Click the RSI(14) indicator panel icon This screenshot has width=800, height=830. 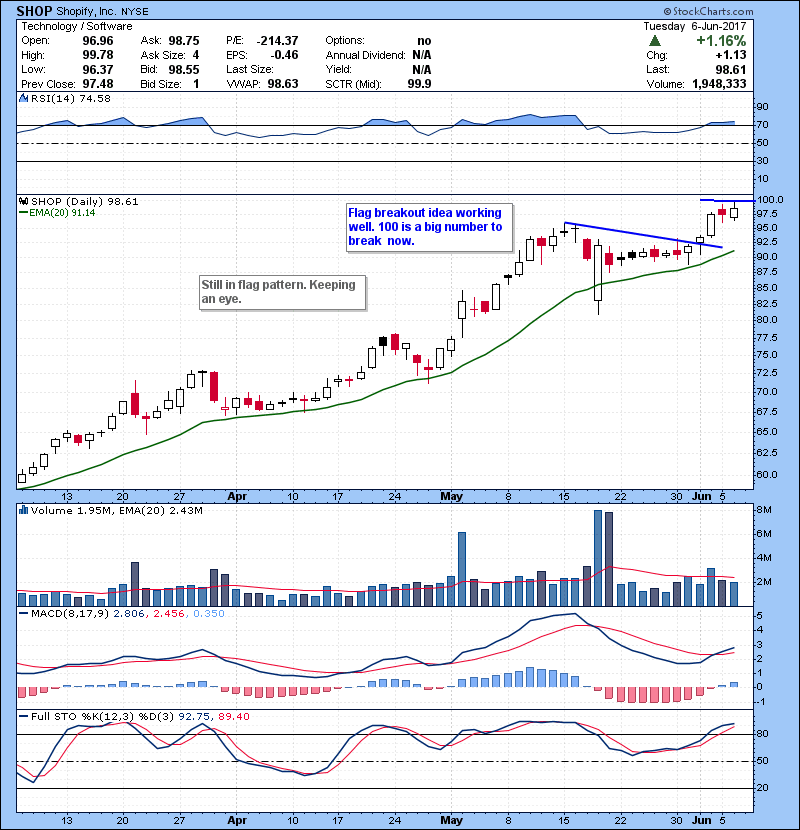[23, 98]
